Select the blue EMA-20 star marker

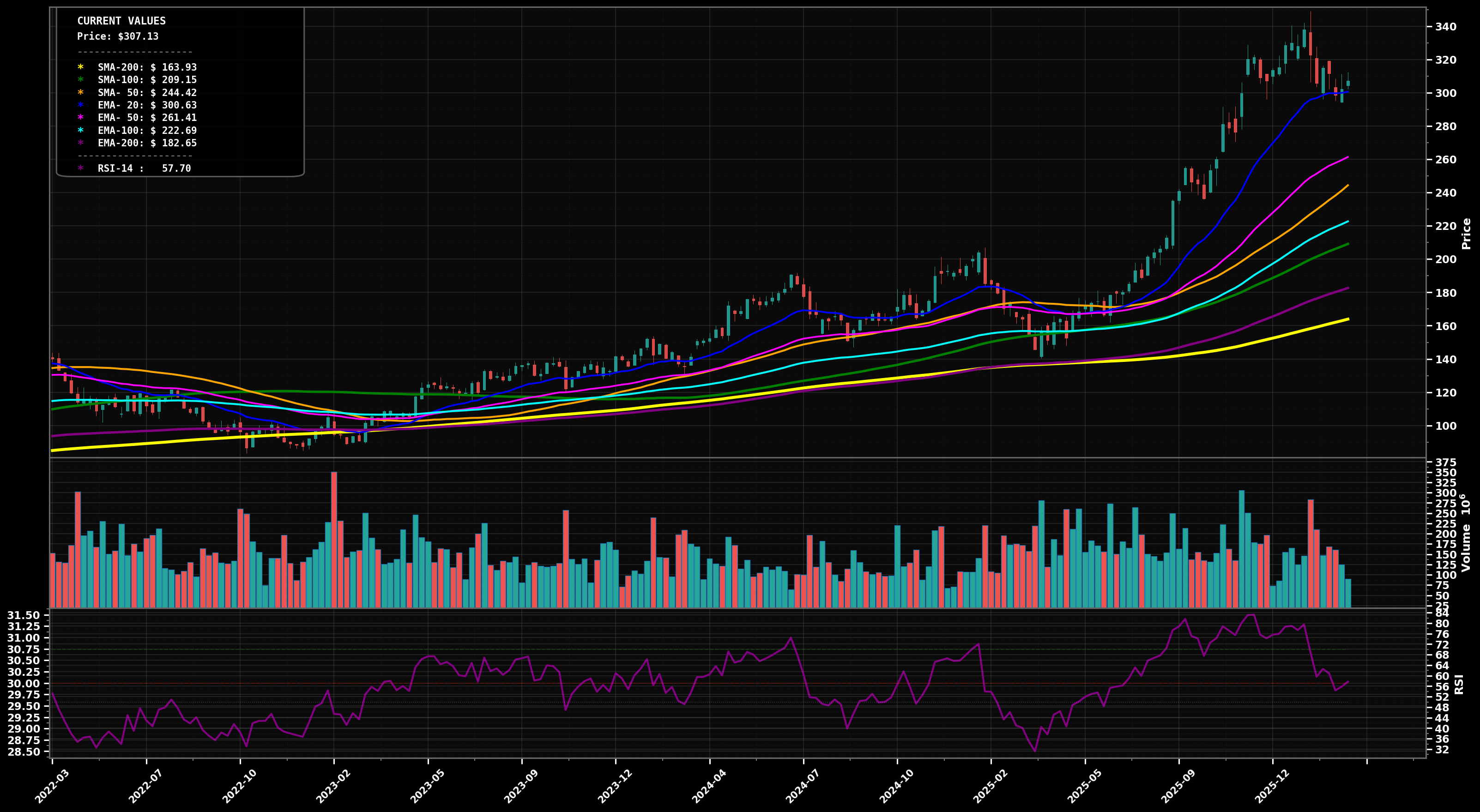(x=80, y=105)
